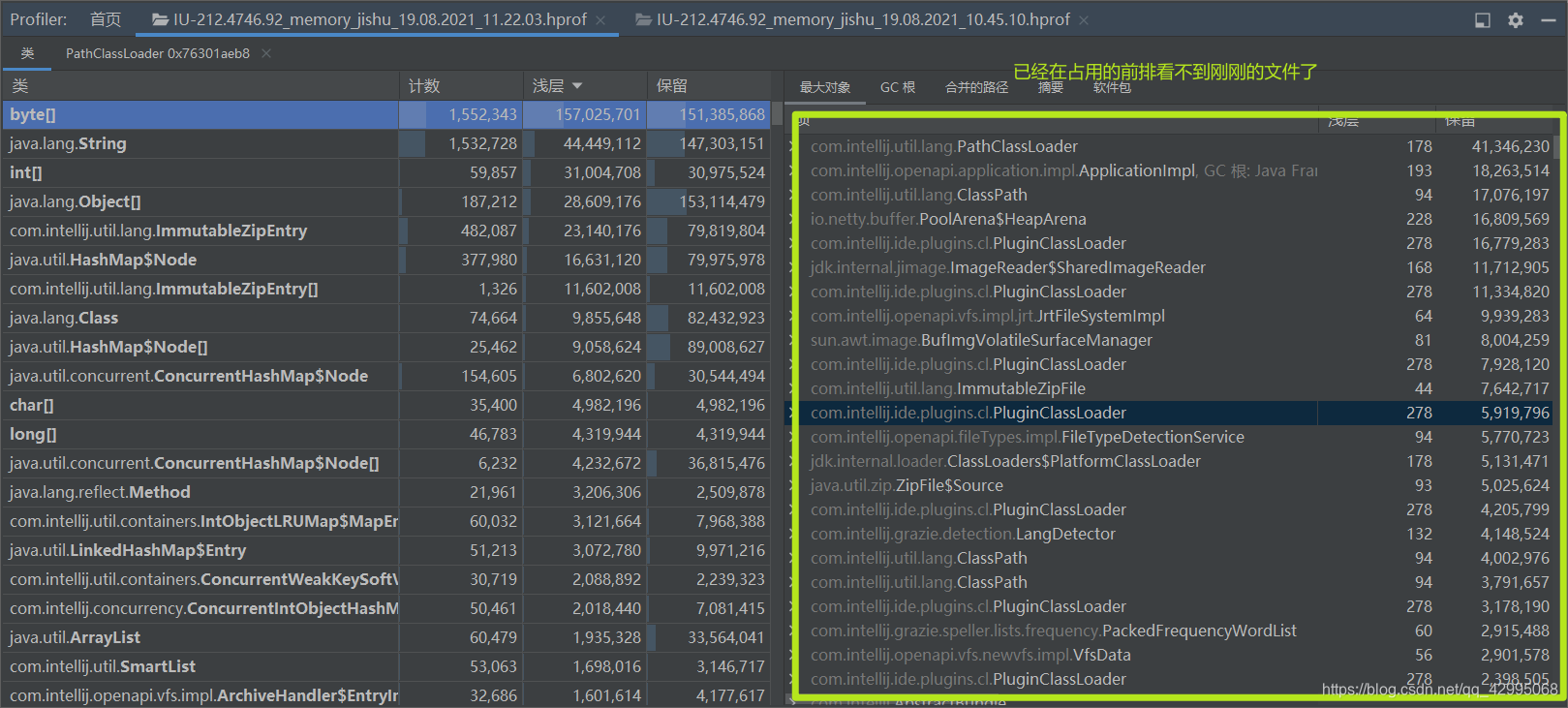The image size is (1568, 708).
Task: Sort by the 浅层 column header
Action: click(585, 86)
